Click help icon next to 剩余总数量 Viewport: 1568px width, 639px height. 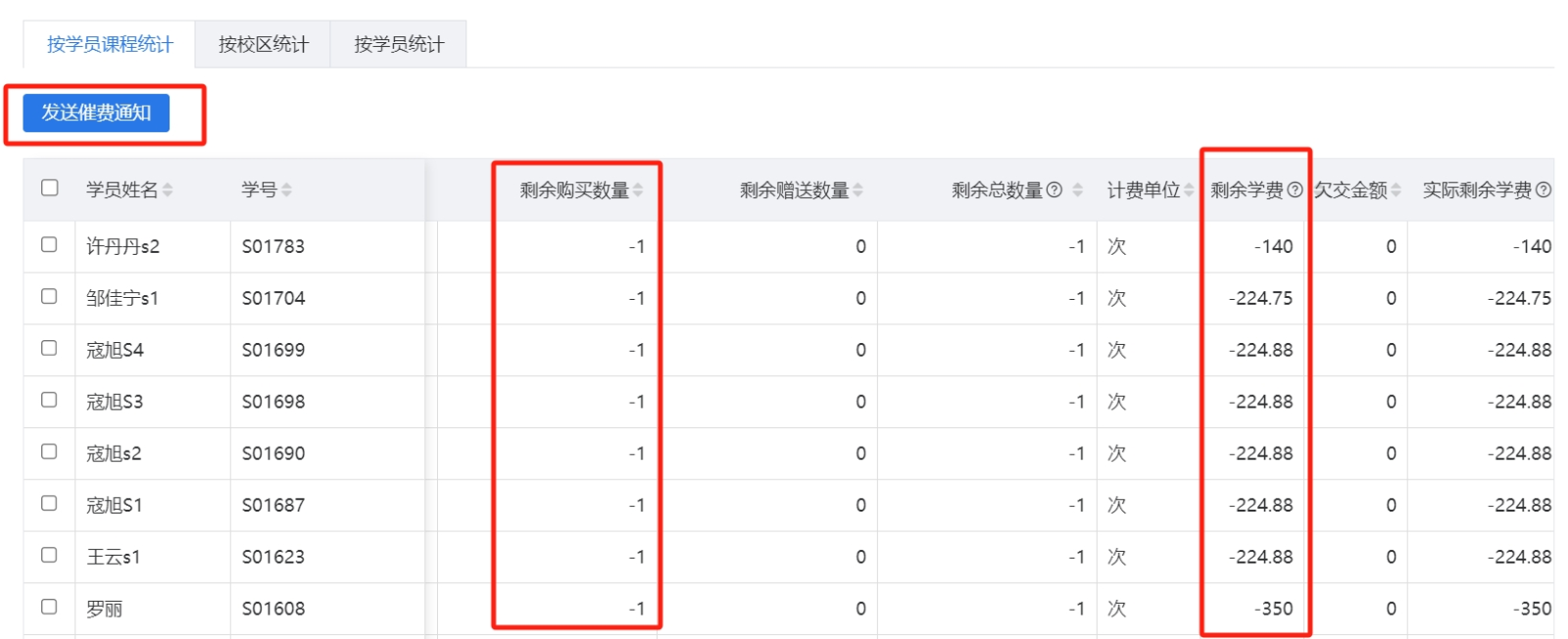1054,190
